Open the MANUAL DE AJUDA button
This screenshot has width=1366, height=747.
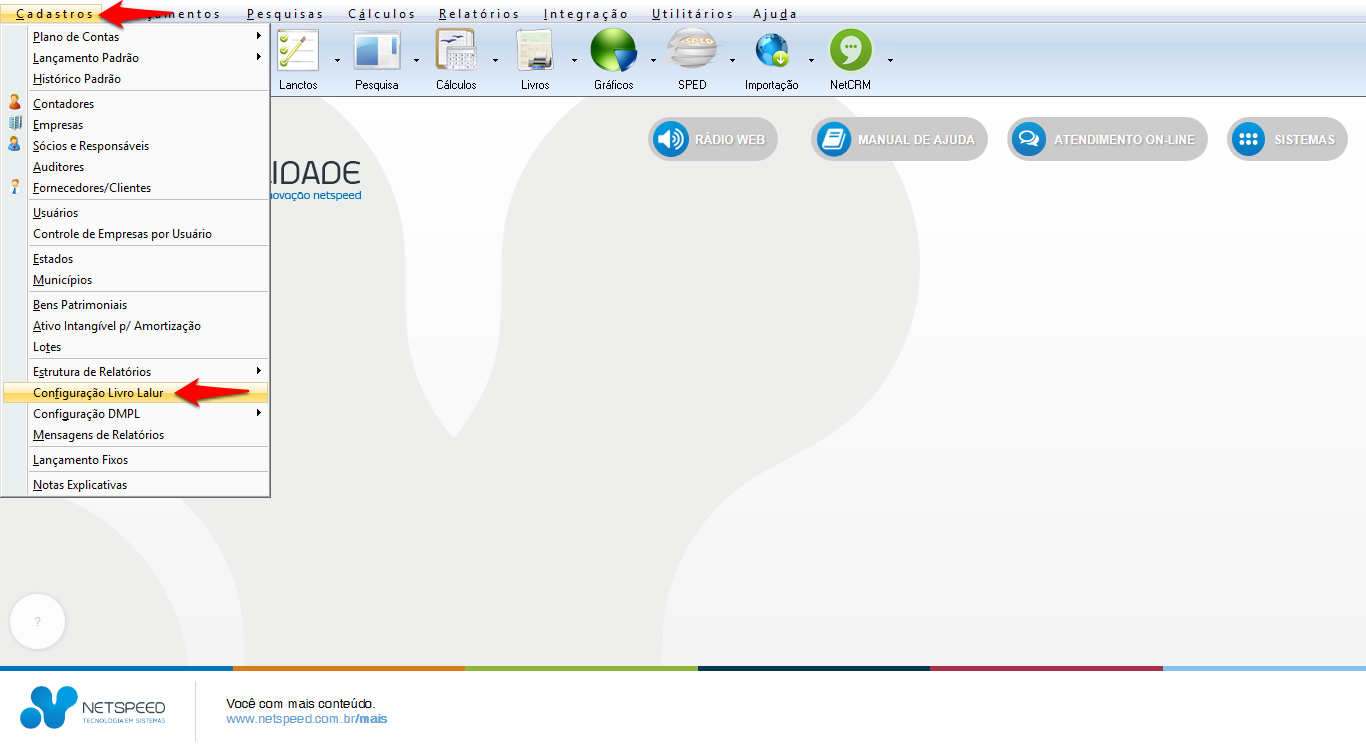pyautogui.click(x=899, y=140)
